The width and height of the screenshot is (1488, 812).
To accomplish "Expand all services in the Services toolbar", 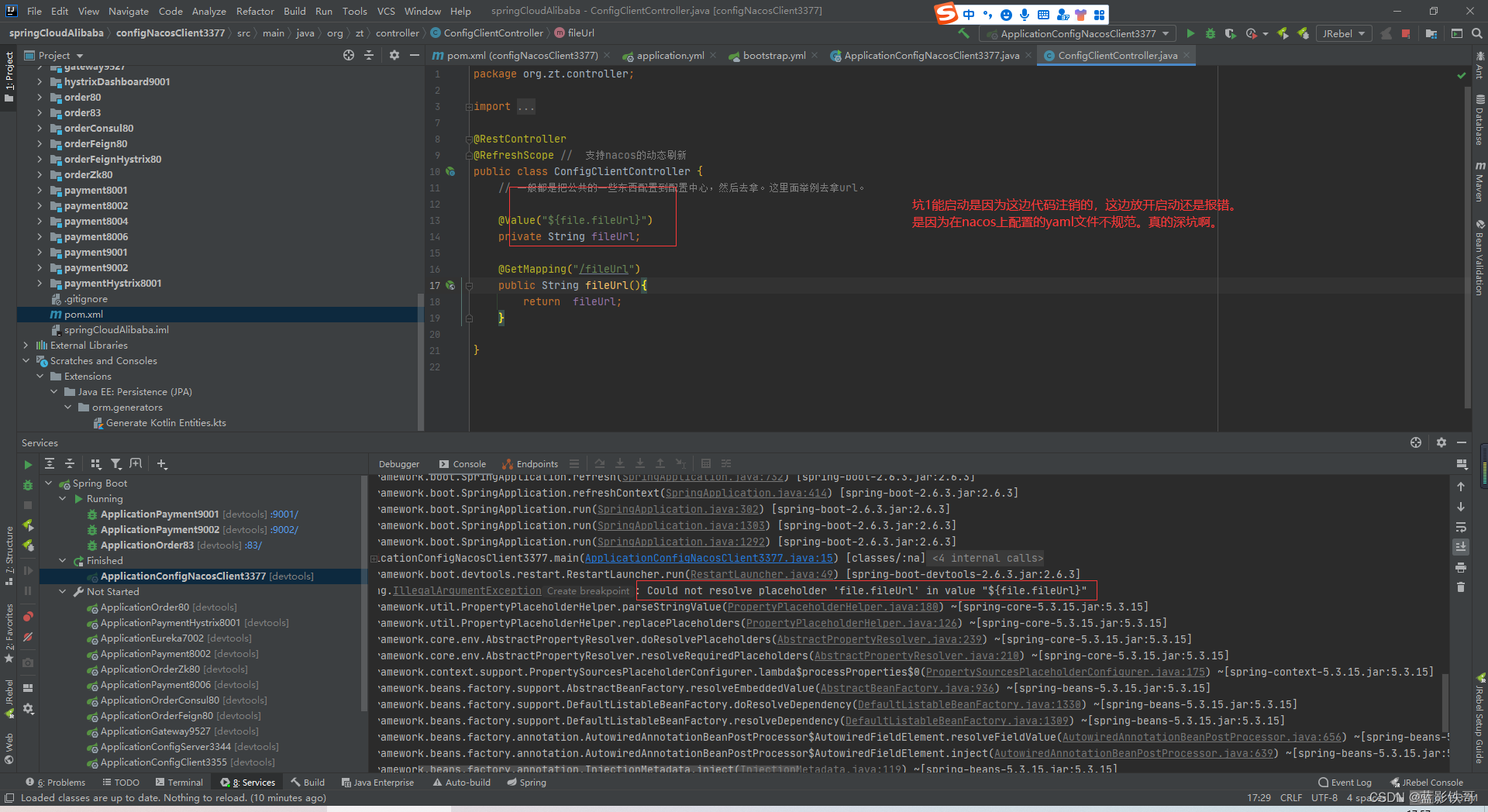I will (50, 463).
